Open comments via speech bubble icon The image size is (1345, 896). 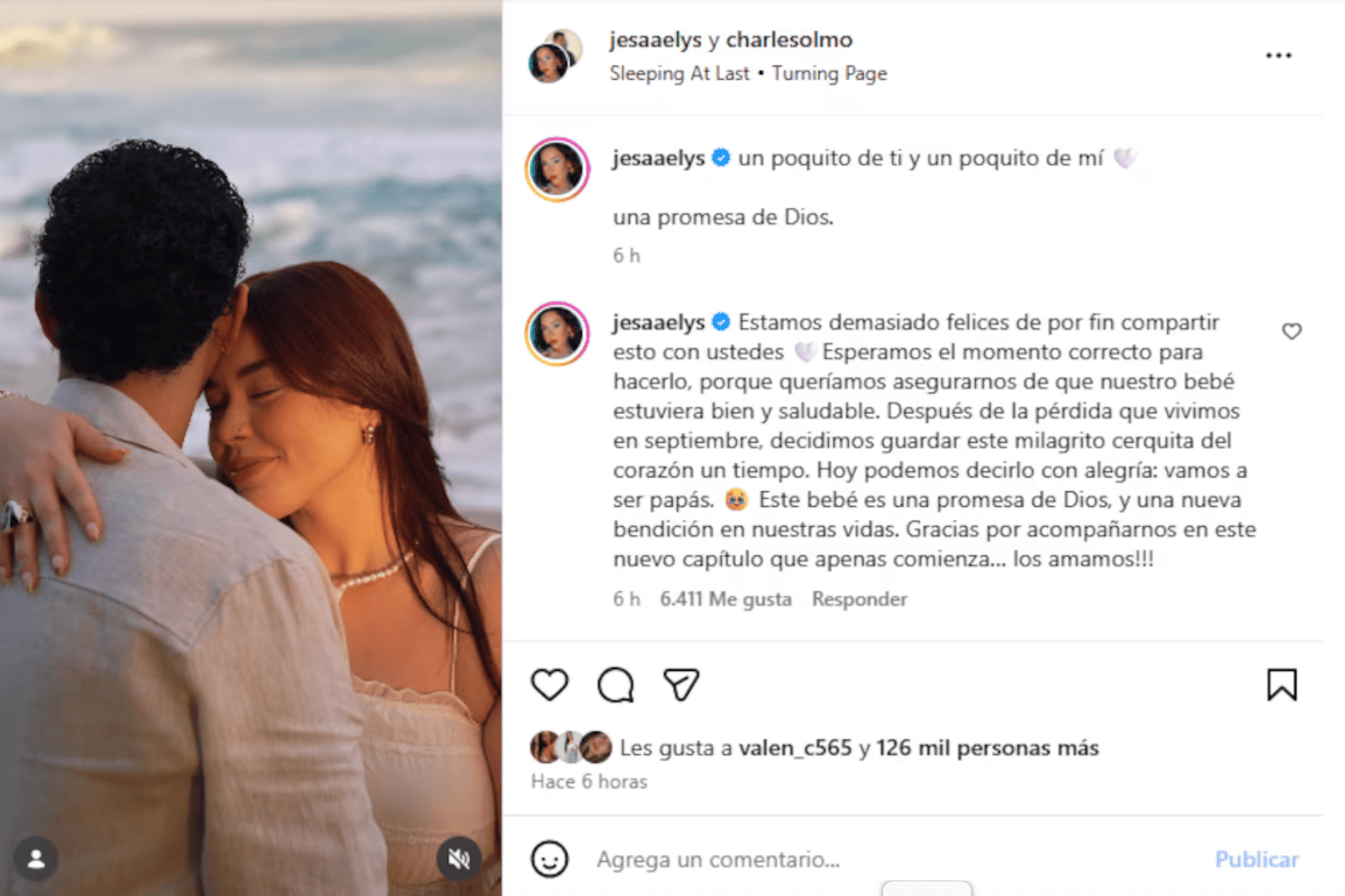tap(616, 685)
